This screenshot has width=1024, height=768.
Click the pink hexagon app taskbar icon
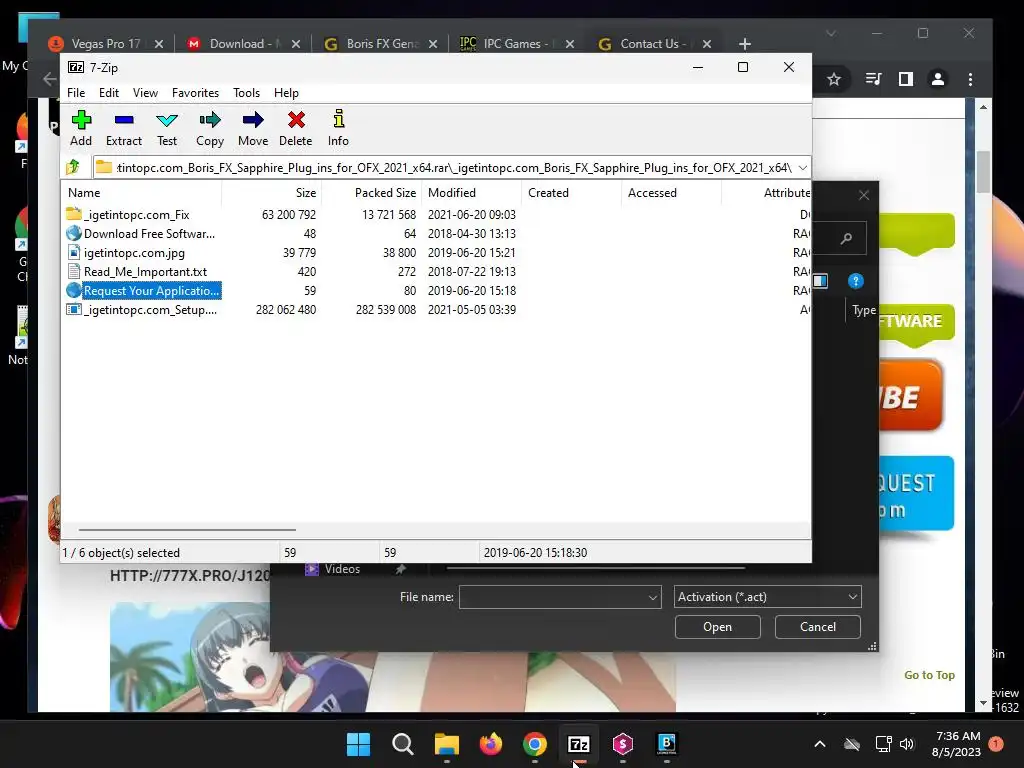tap(623, 744)
